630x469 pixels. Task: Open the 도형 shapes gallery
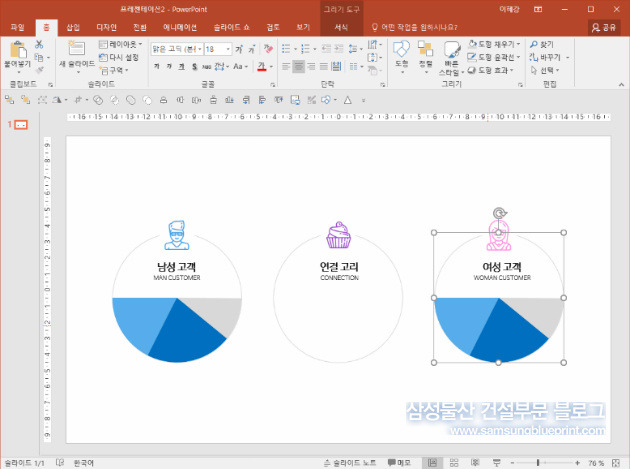point(401,56)
